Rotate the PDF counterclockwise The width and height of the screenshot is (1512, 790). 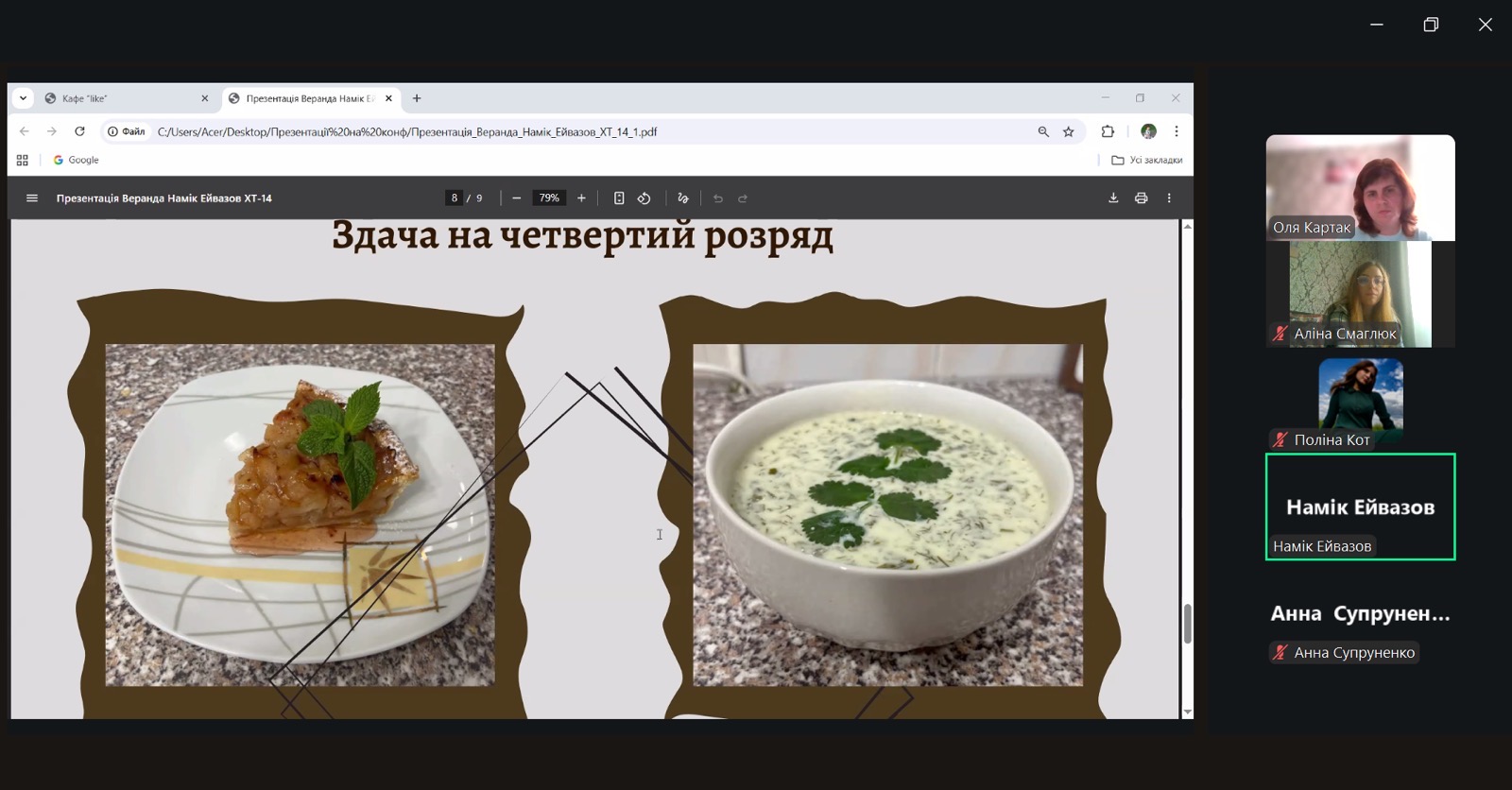pos(644,198)
